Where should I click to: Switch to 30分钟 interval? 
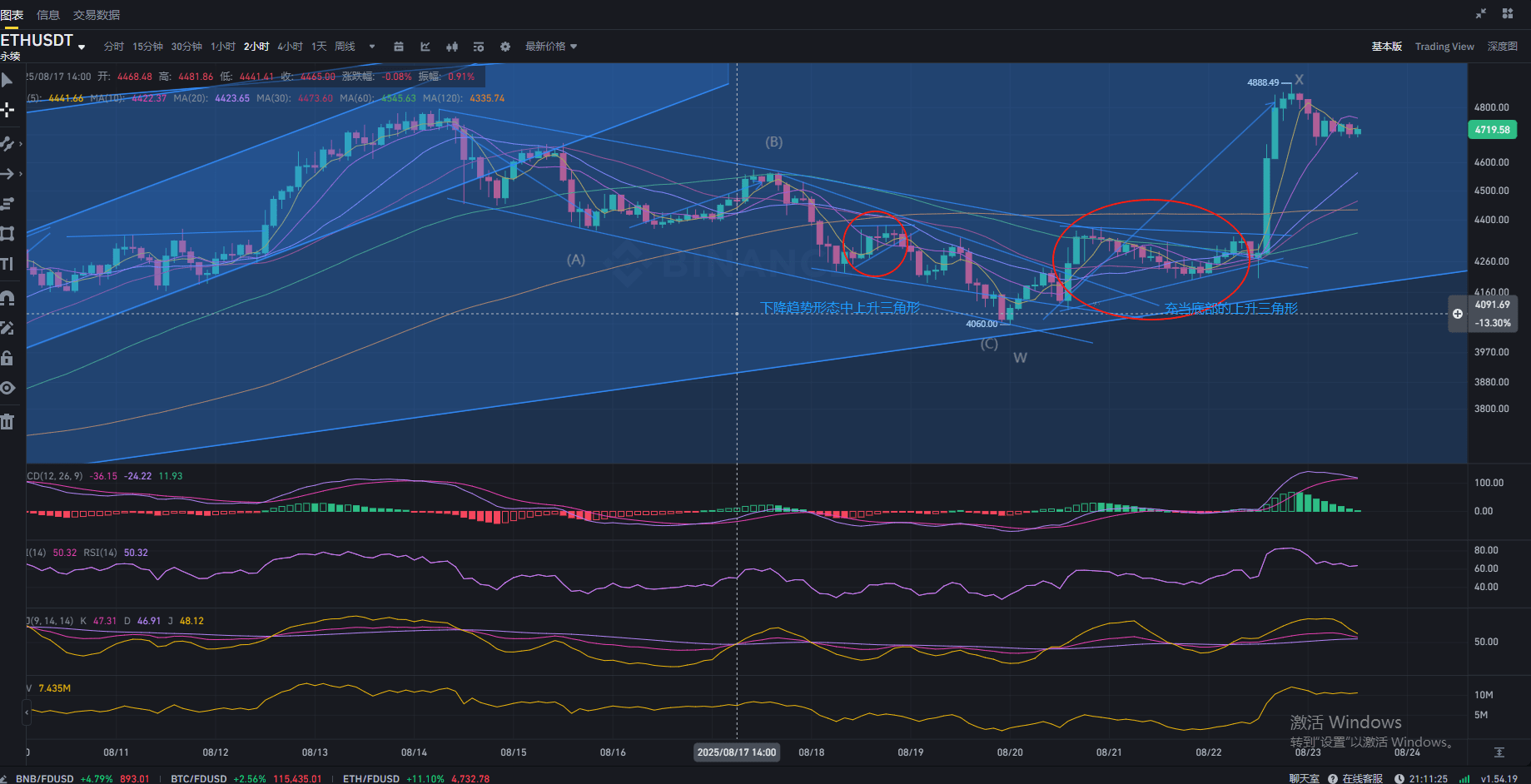(186, 47)
